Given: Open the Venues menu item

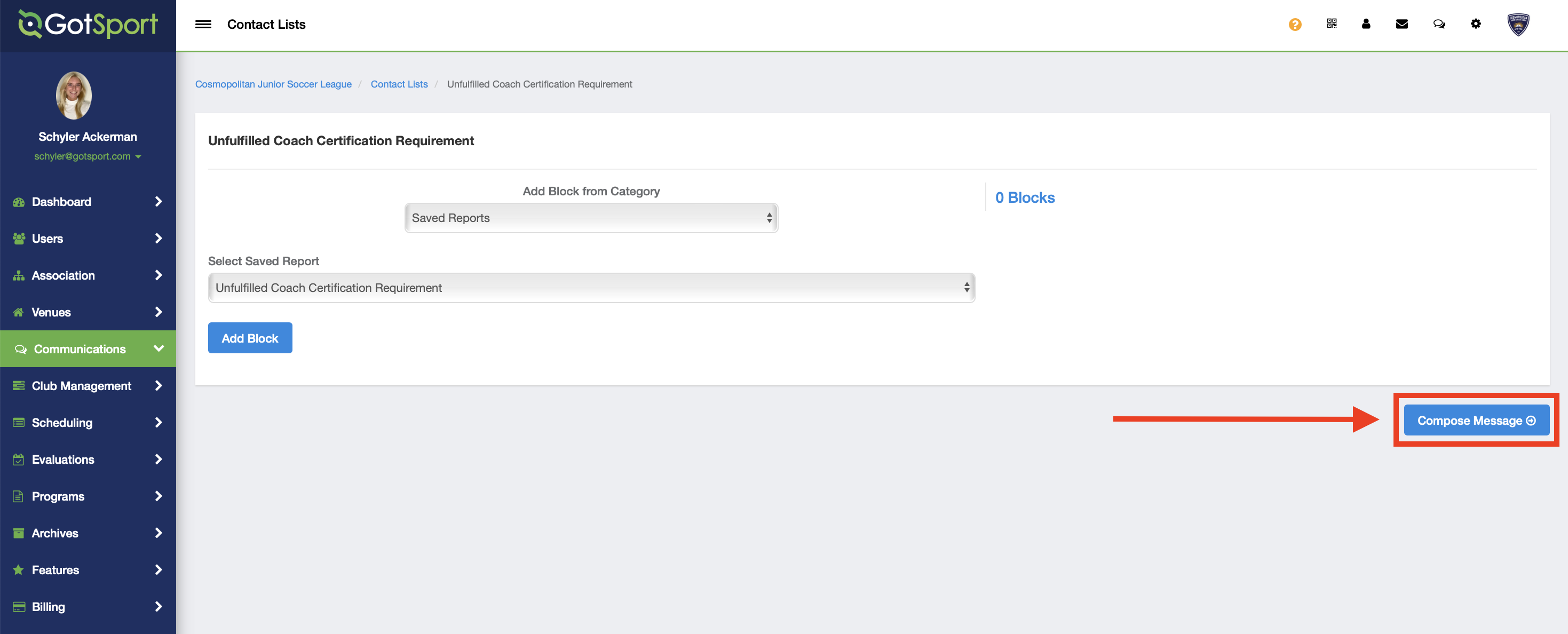Looking at the screenshot, I should click(x=88, y=312).
